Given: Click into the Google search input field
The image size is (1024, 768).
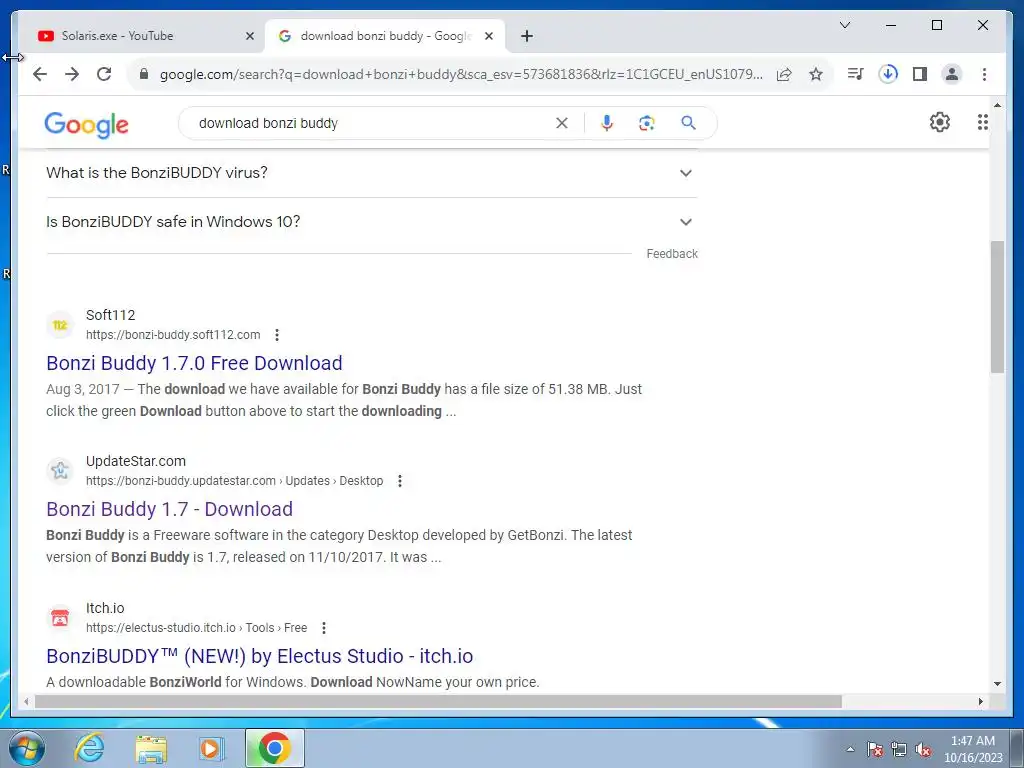Looking at the screenshot, I should pos(372,123).
